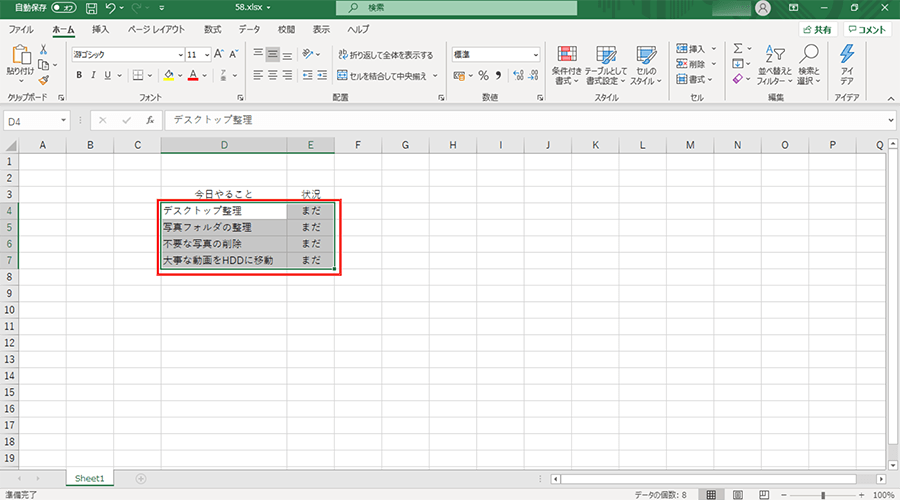The width and height of the screenshot is (900, 500).
Task: Click the Comments (コメント) button
Action: tap(867, 30)
